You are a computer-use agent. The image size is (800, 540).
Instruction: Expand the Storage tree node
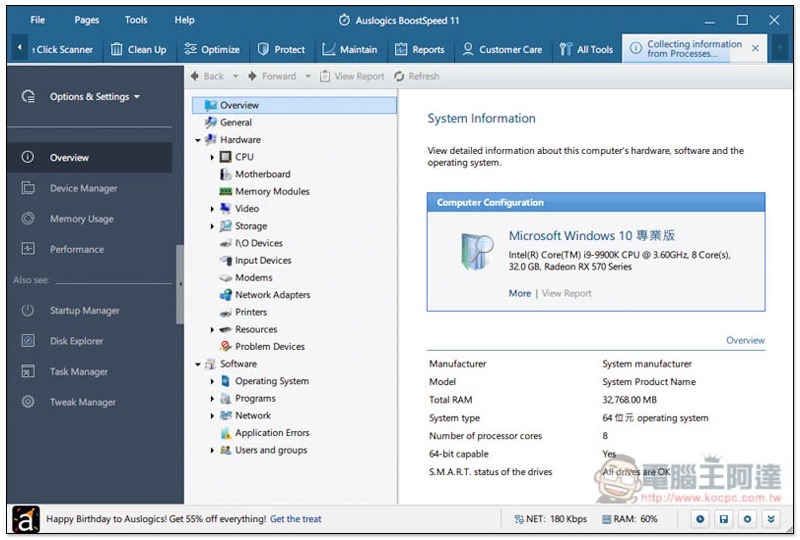pyautogui.click(x=213, y=226)
